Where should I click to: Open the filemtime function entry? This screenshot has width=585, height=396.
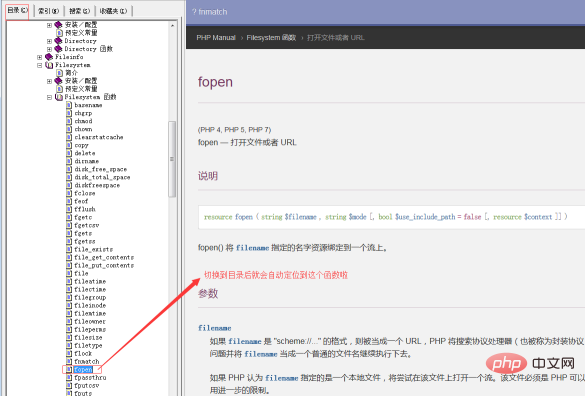[90, 314]
